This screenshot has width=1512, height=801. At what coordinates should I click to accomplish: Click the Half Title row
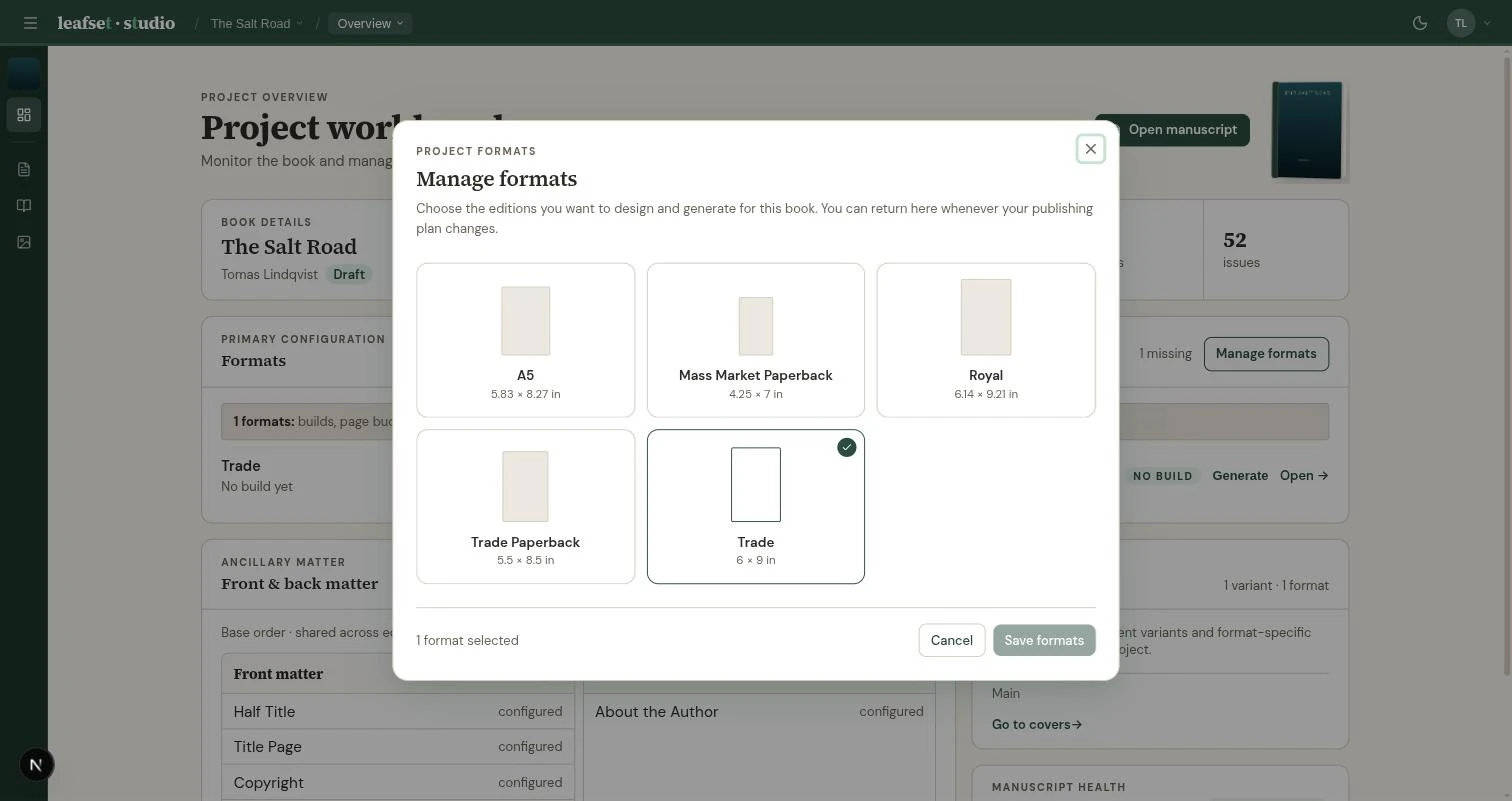pos(398,712)
